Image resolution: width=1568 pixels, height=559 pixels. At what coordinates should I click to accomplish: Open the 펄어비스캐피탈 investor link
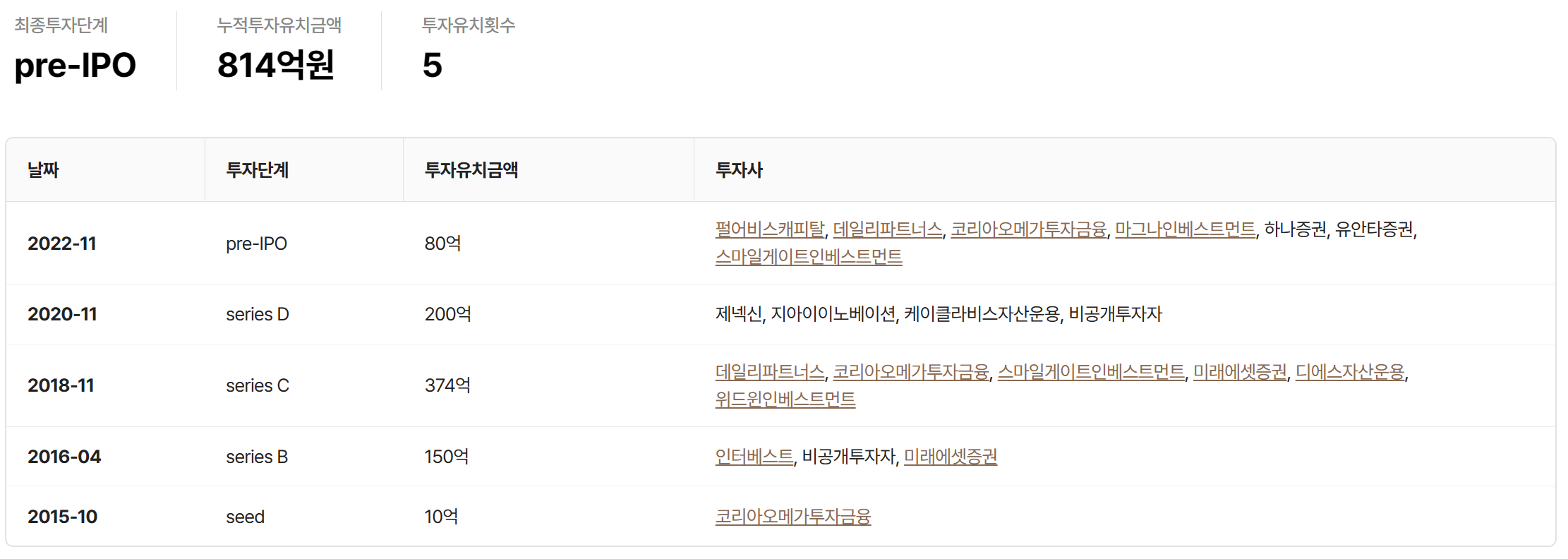pos(769,229)
